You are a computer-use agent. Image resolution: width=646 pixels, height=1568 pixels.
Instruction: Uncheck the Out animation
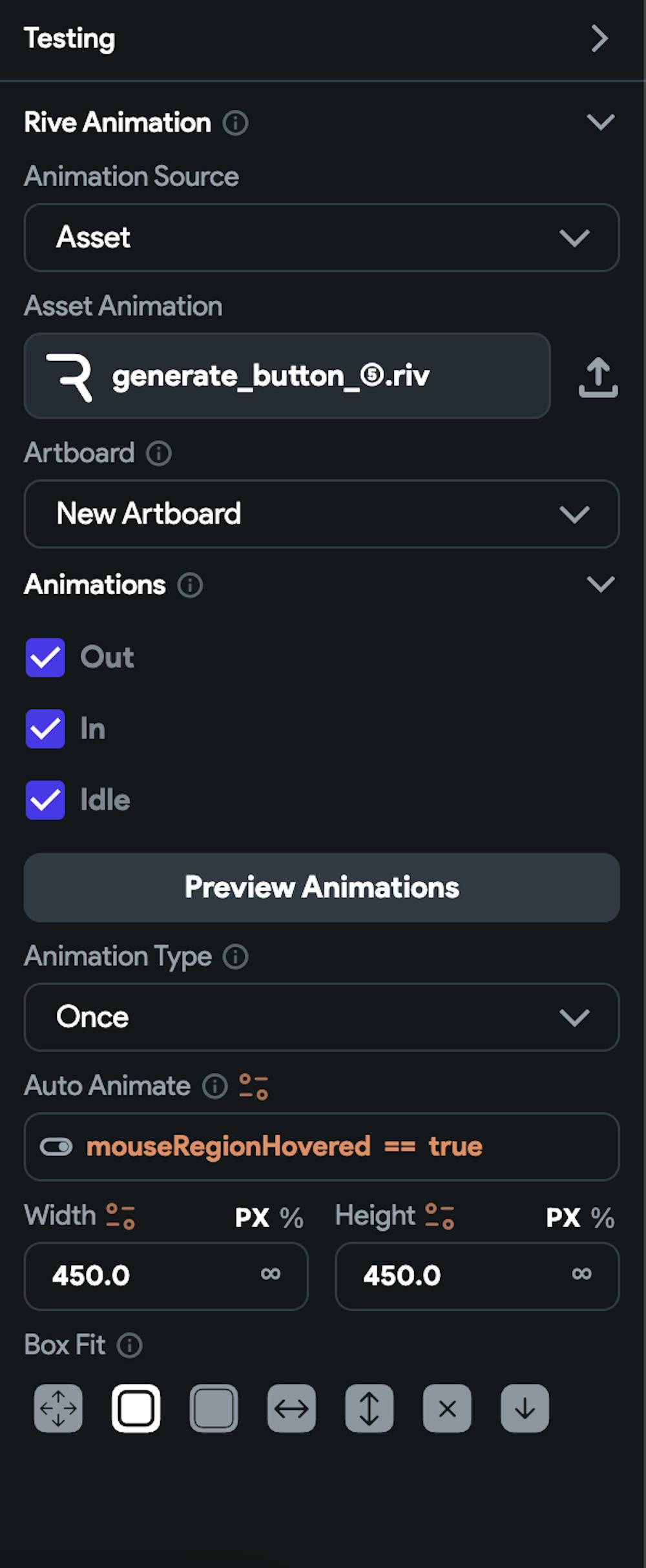(x=45, y=657)
